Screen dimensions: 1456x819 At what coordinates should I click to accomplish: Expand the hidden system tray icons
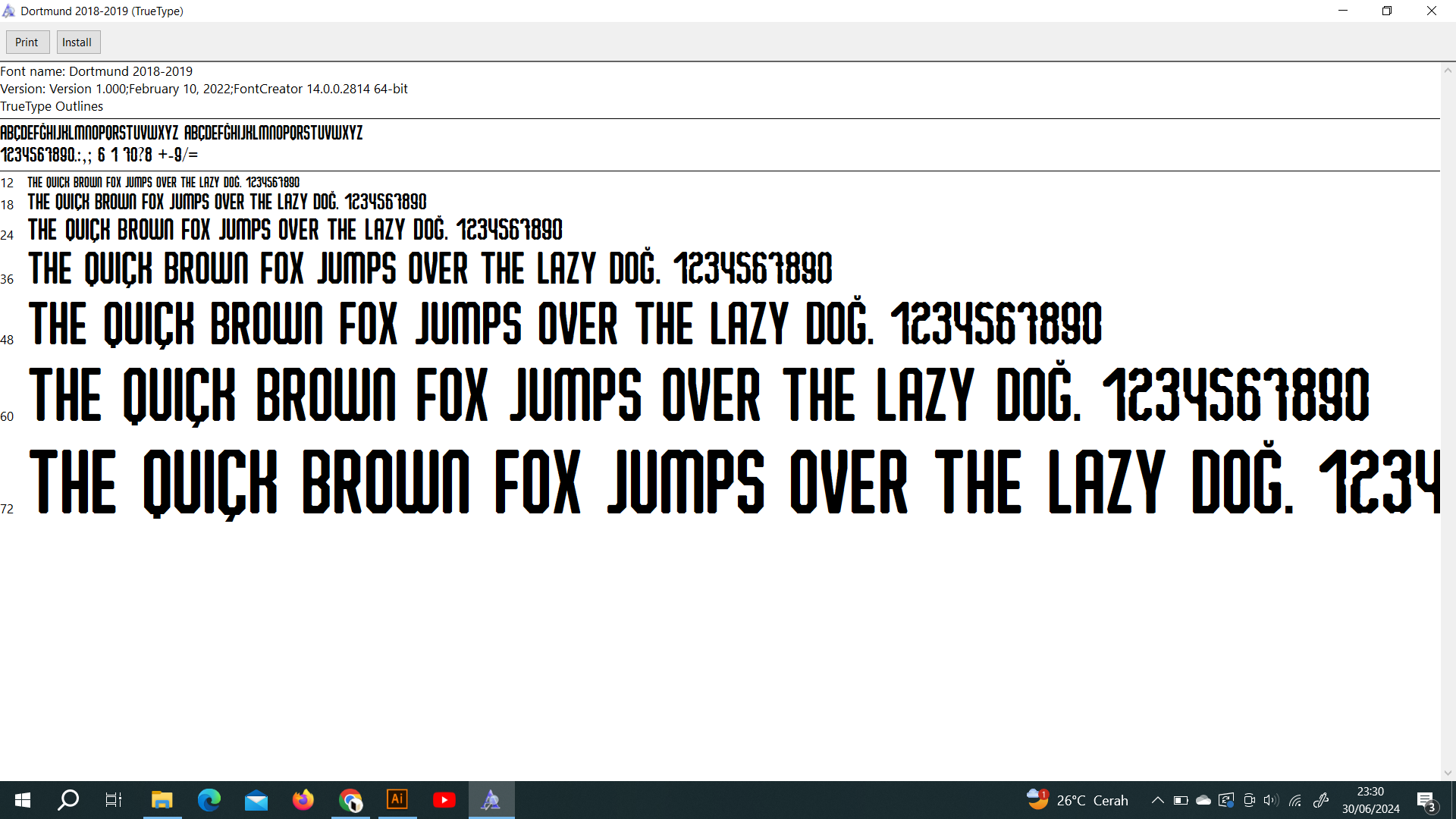1157,800
